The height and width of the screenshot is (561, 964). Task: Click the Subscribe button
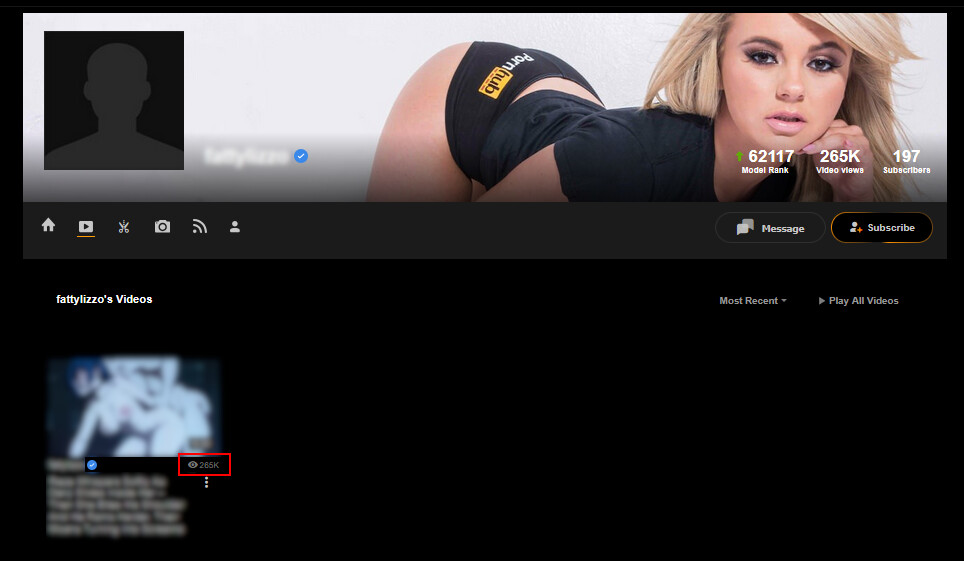click(x=882, y=228)
